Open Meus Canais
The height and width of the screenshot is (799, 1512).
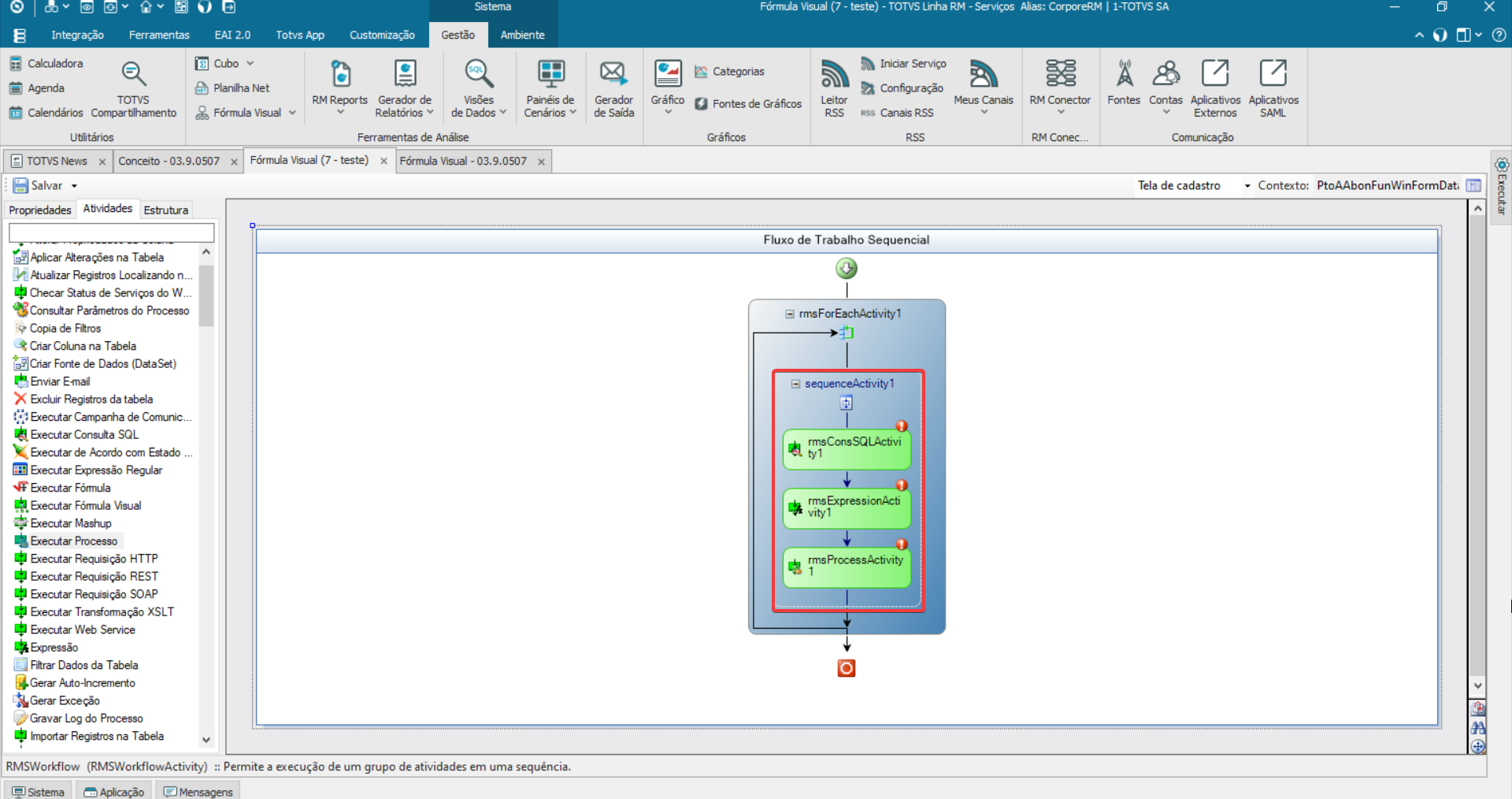point(984,84)
